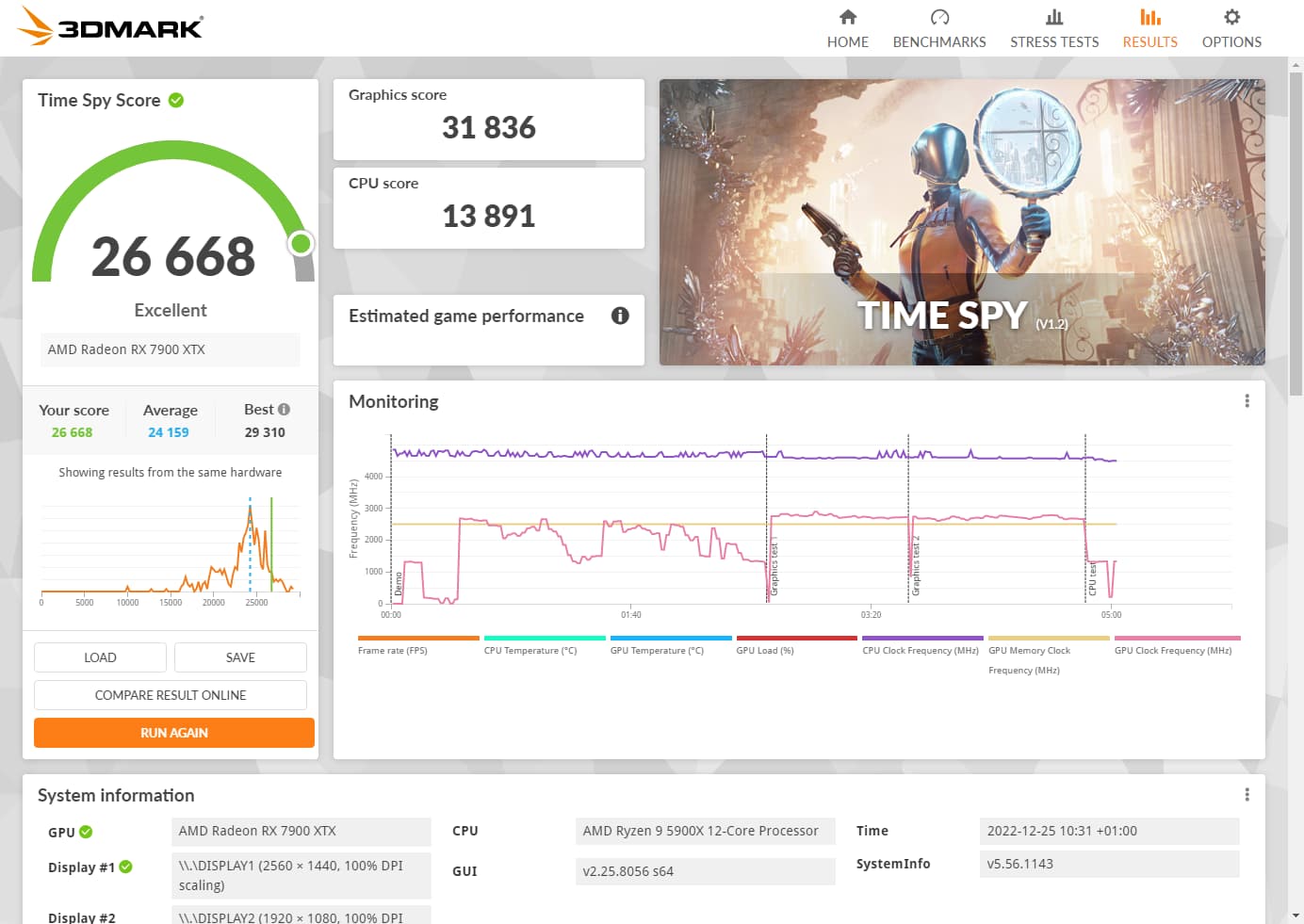This screenshot has height=924, width=1304.
Task: Click the green marker on the score gauge
Action: (302, 244)
